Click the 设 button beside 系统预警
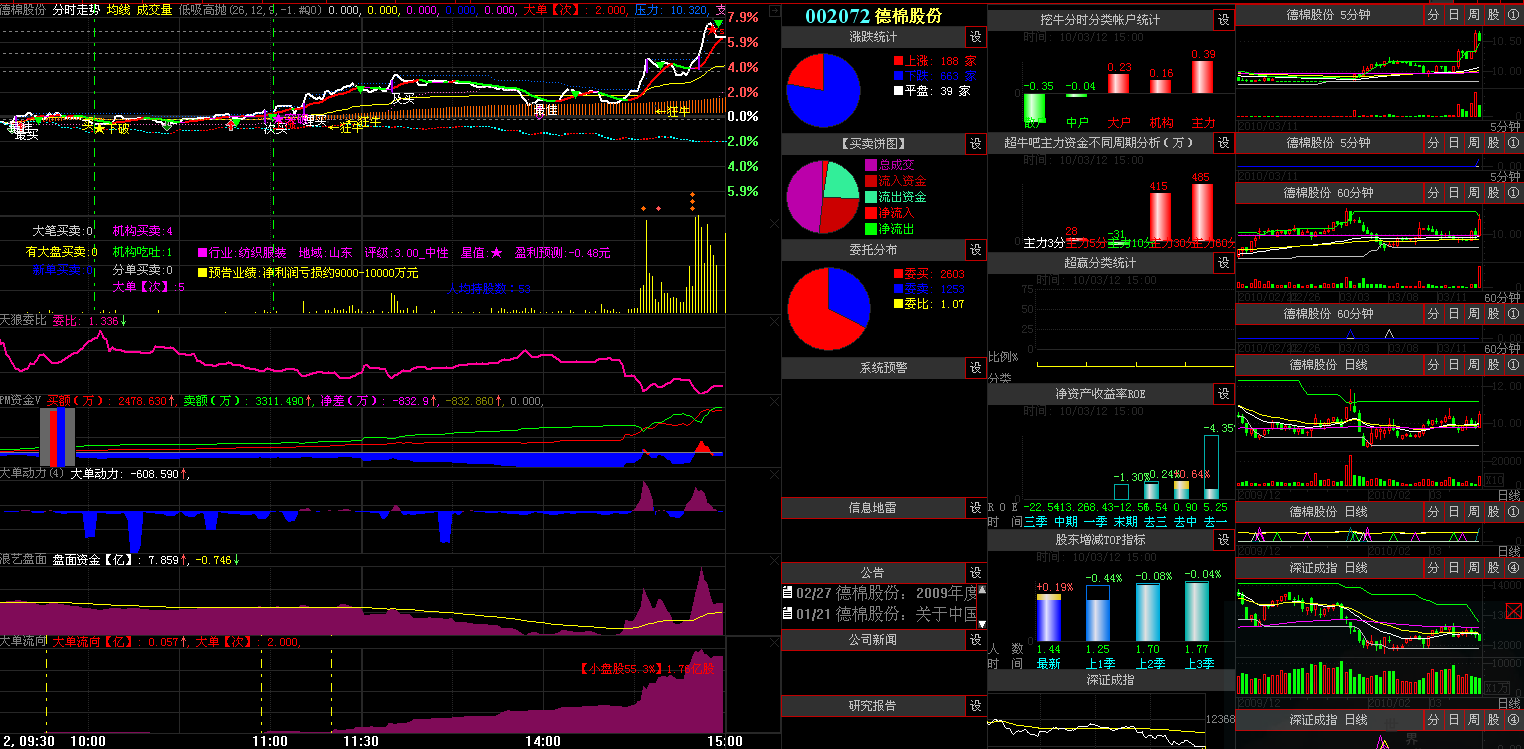The image size is (1524, 749). coord(976,368)
